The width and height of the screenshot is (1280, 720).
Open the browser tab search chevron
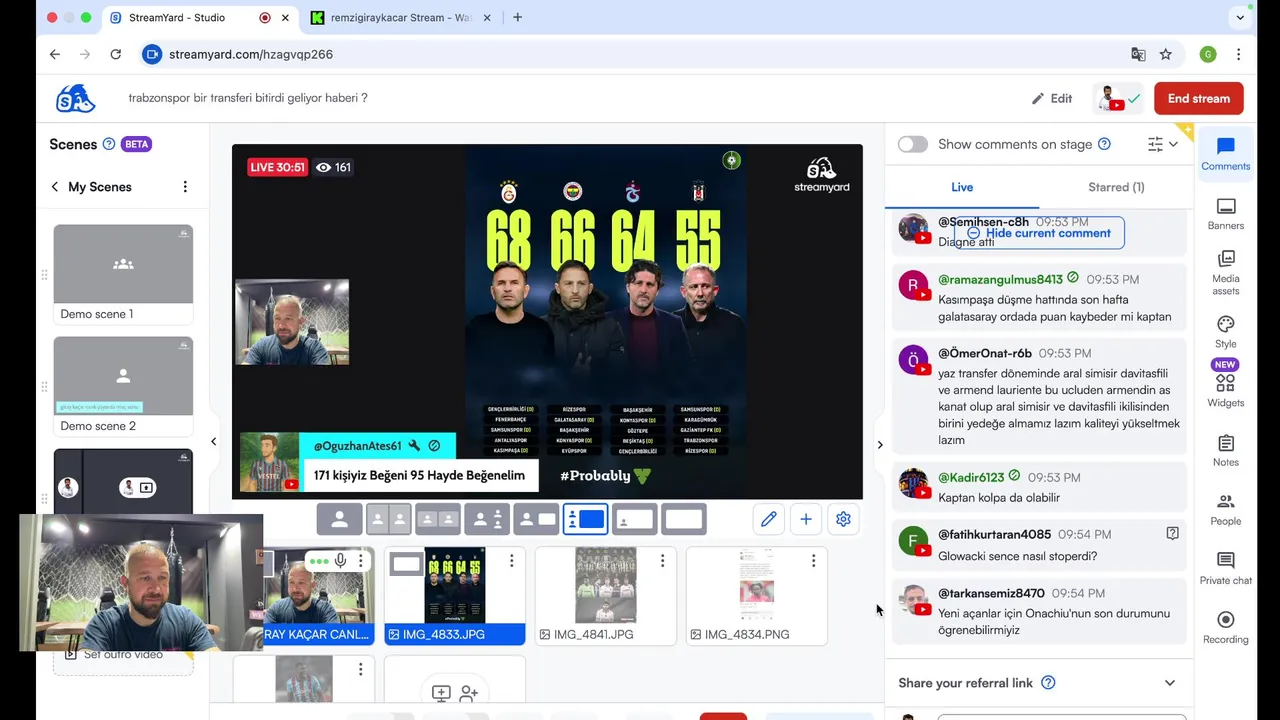(1241, 17)
